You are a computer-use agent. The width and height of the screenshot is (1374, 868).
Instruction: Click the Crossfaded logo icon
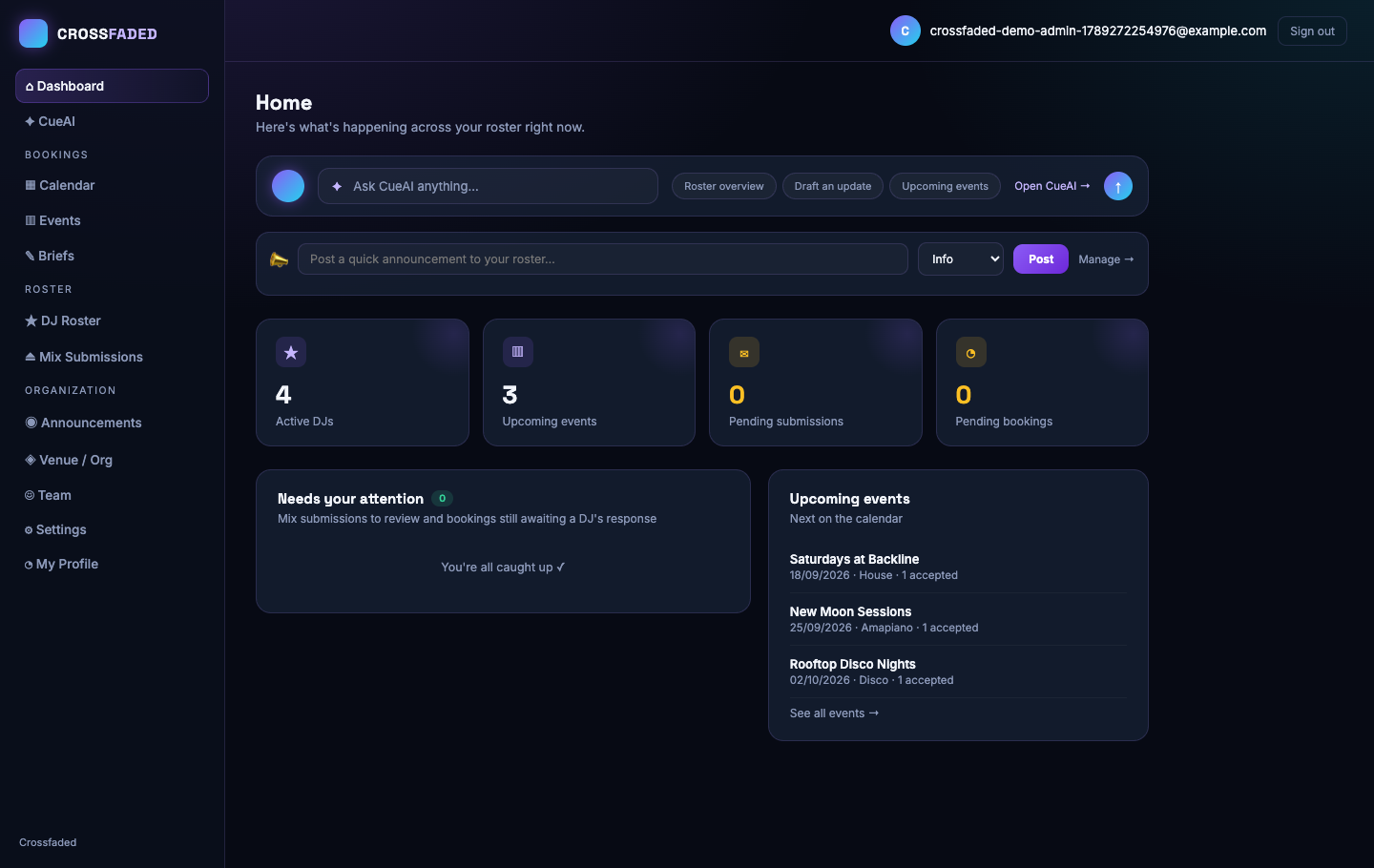[x=33, y=33]
